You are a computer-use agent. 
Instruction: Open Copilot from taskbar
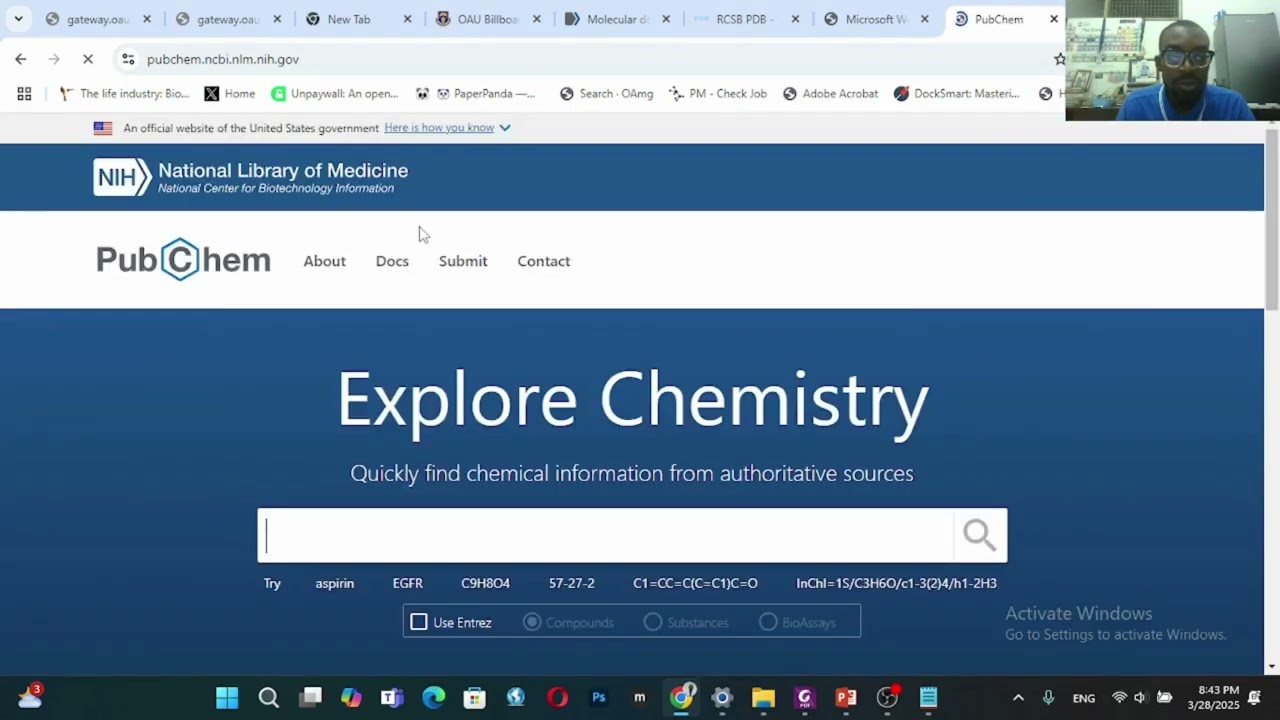tap(351, 697)
